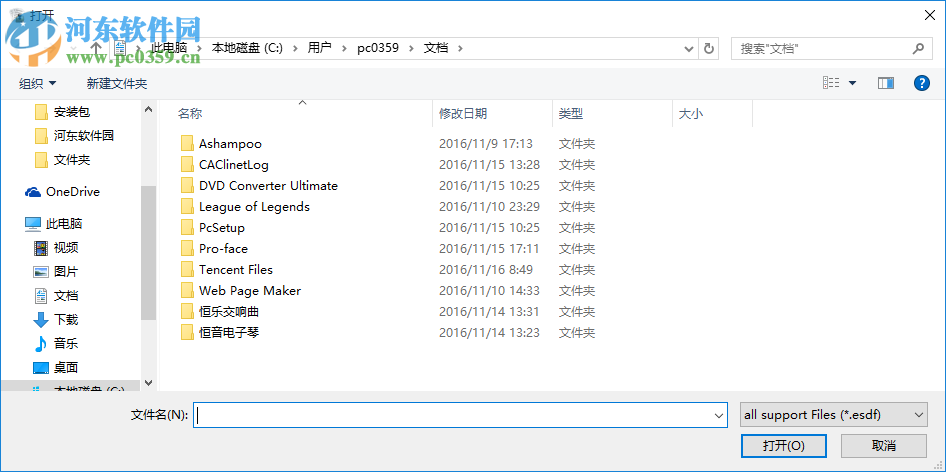946x472 pixels.
Task: Click the sidebar scrollbar thumb
Action: 148,252
